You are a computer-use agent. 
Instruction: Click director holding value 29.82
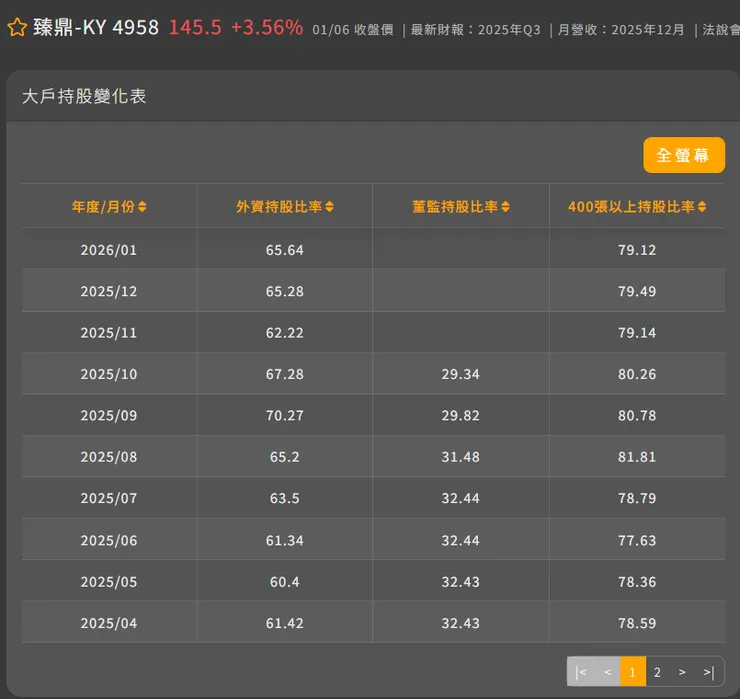tap(461, 415)
